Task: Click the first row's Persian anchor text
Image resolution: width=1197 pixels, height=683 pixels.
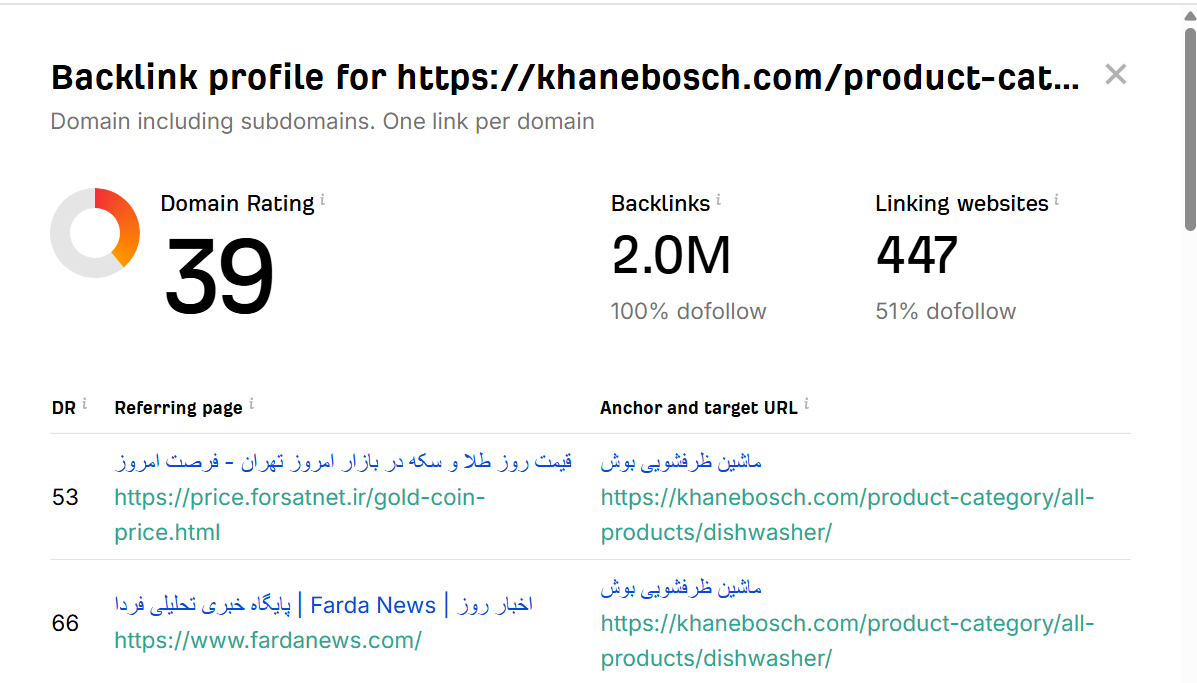Action: pos(681,462)
